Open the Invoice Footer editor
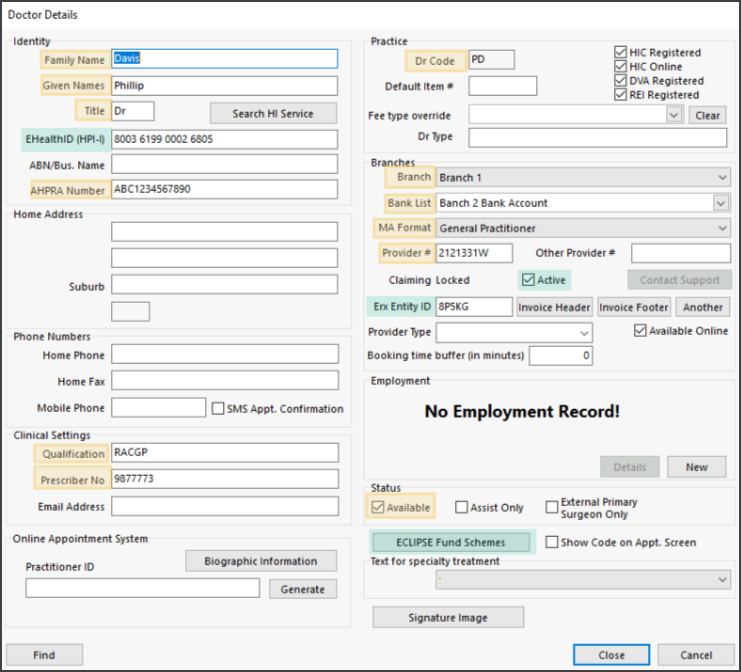The width and height of the screenshot is (741, 672). [x=633, y=307]
